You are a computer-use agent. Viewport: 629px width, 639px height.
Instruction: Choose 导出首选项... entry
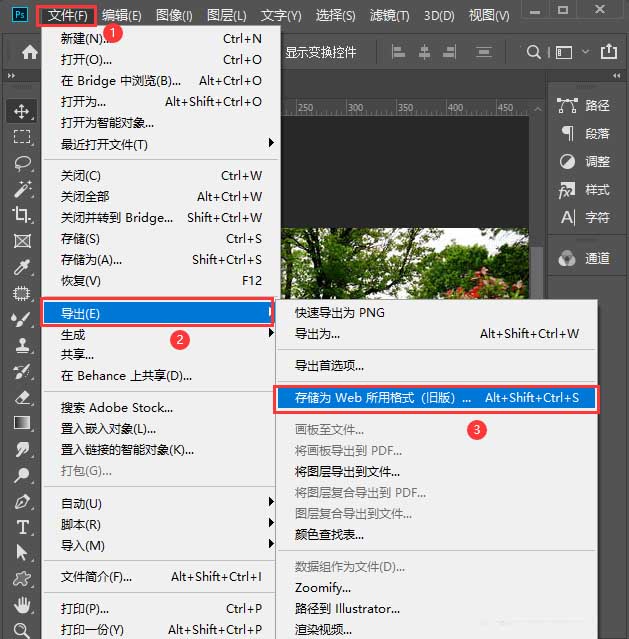click(x=436, y=366)
